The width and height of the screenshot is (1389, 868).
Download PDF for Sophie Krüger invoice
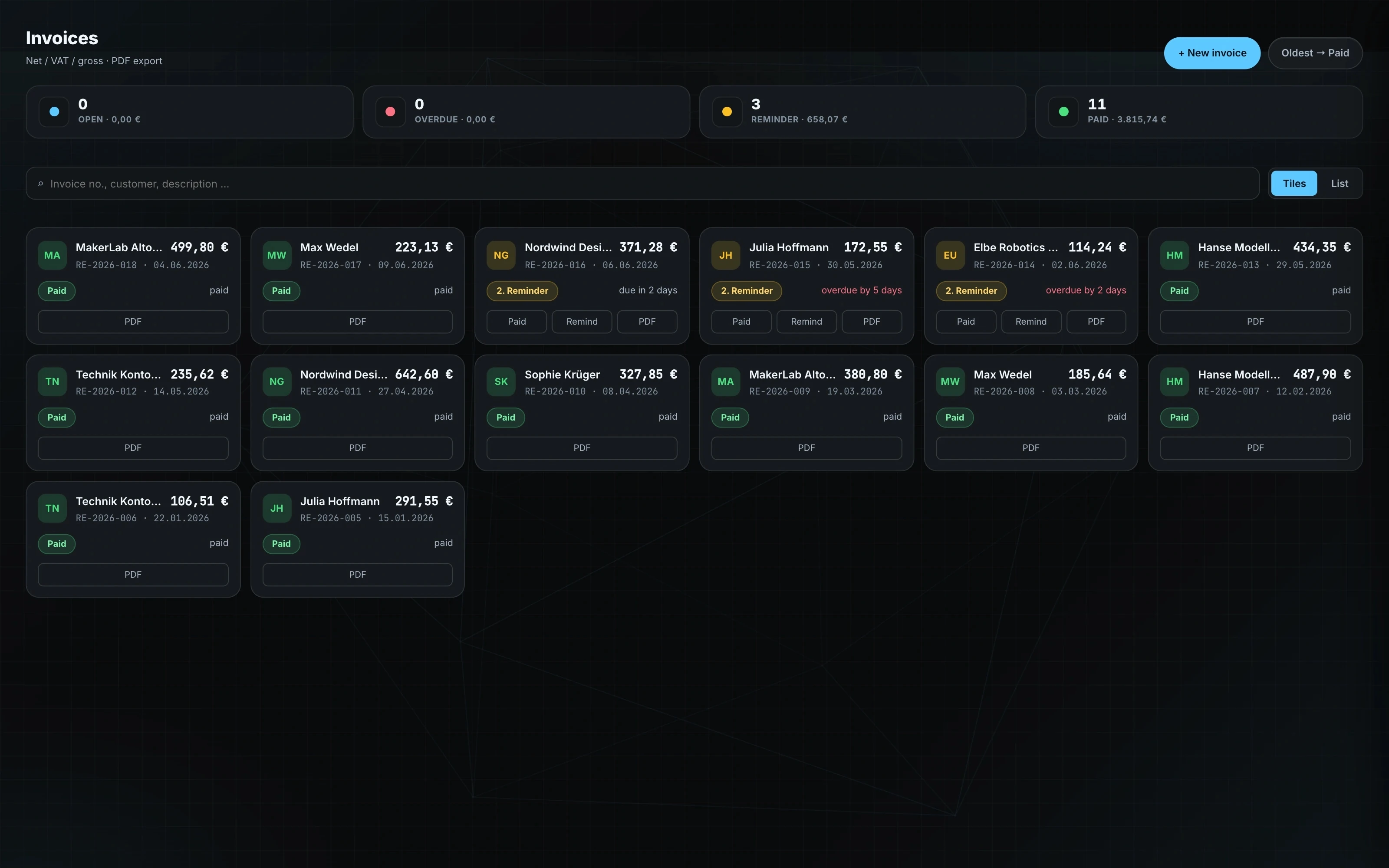click(582, 448)
